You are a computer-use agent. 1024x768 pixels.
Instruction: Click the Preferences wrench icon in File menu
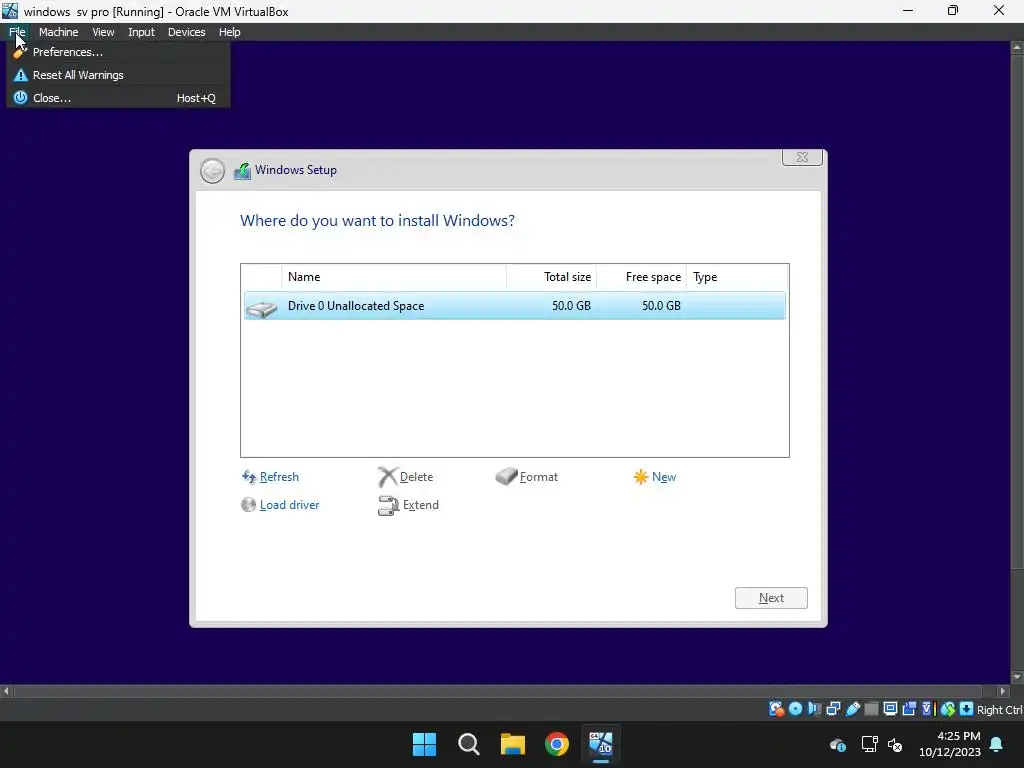coord(20,52)
